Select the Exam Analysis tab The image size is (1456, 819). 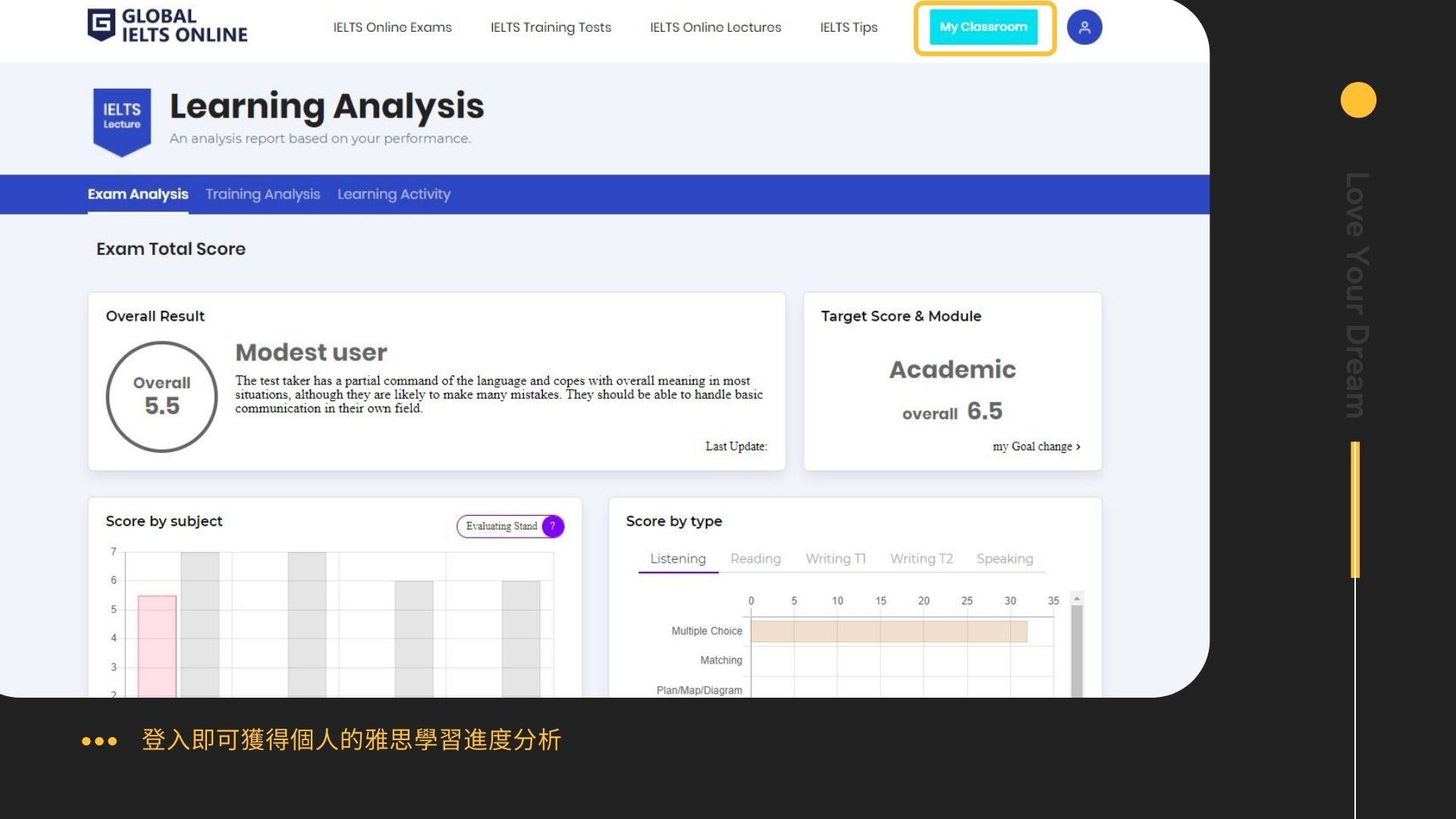(x=137, y=194)
